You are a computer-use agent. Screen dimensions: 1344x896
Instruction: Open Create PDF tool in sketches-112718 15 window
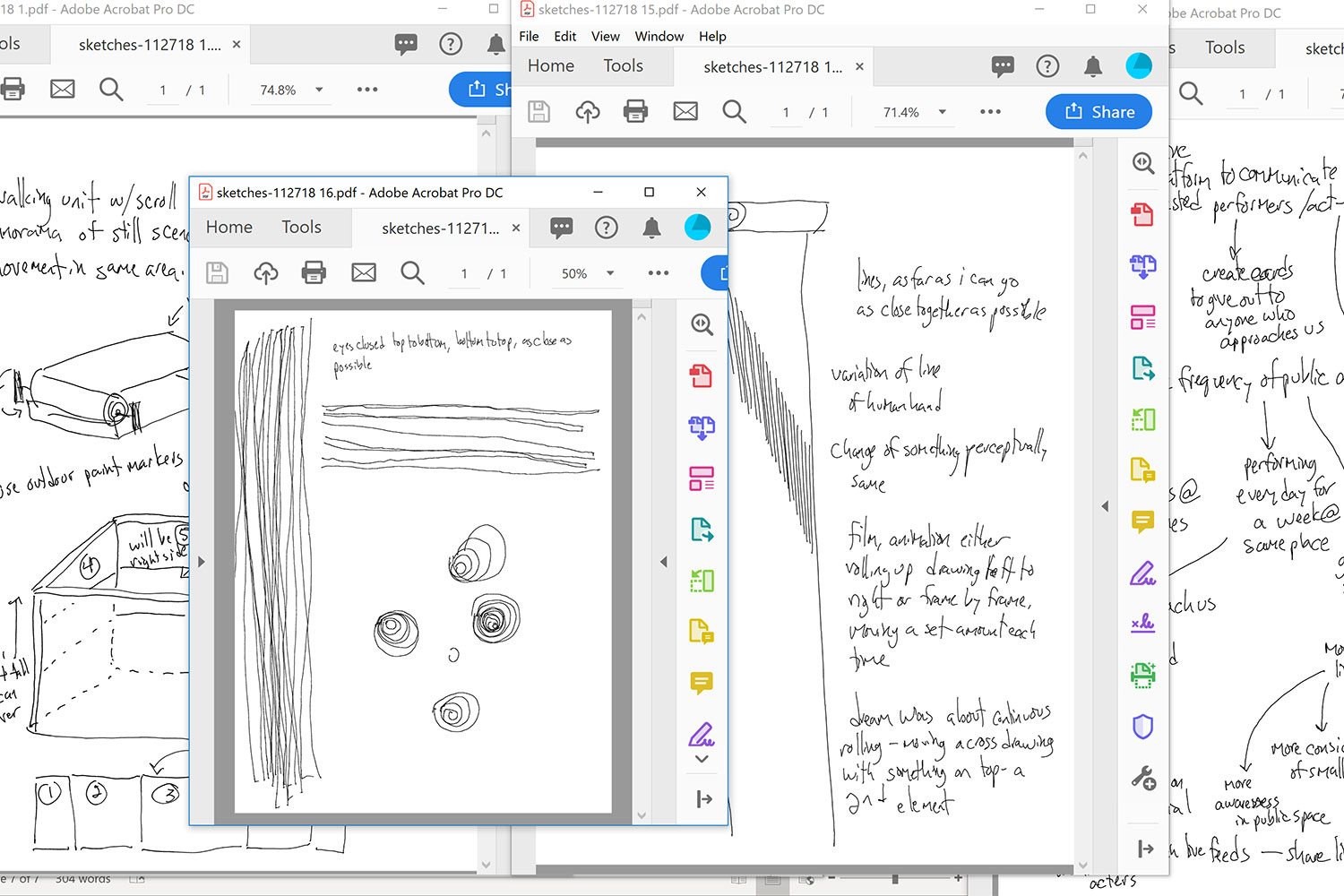pos(1142,214)
